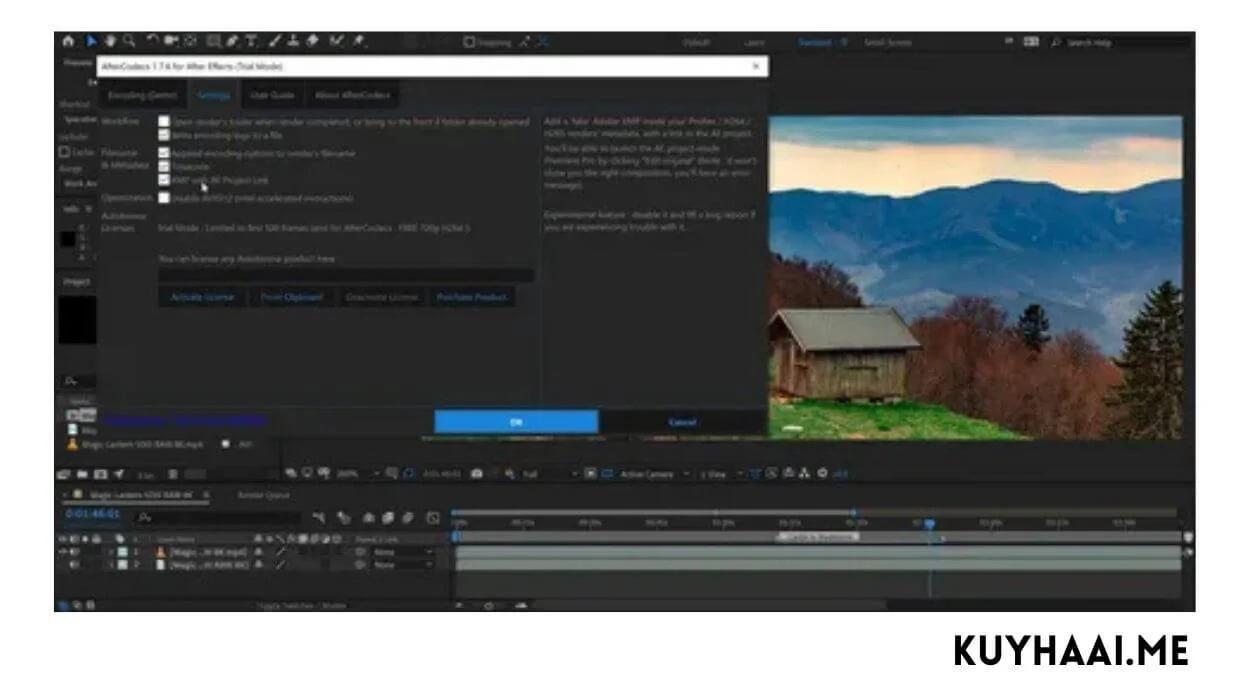Select the Hand tool
This screenshot has height=680, width=1250.
click(x=111, y=42)
